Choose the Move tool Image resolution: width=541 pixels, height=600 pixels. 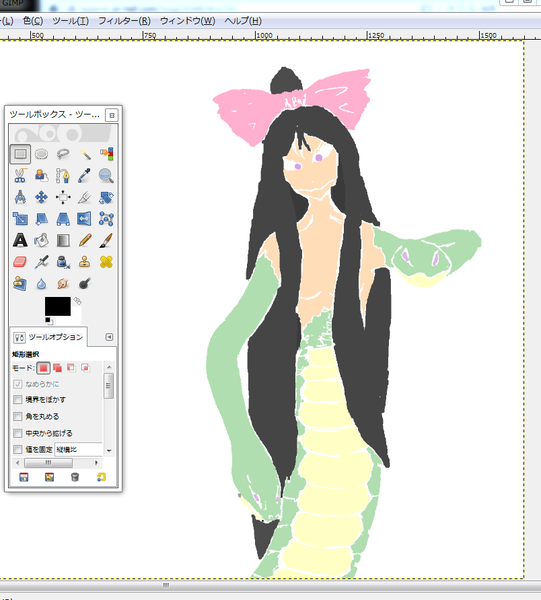tap(41, 197)
